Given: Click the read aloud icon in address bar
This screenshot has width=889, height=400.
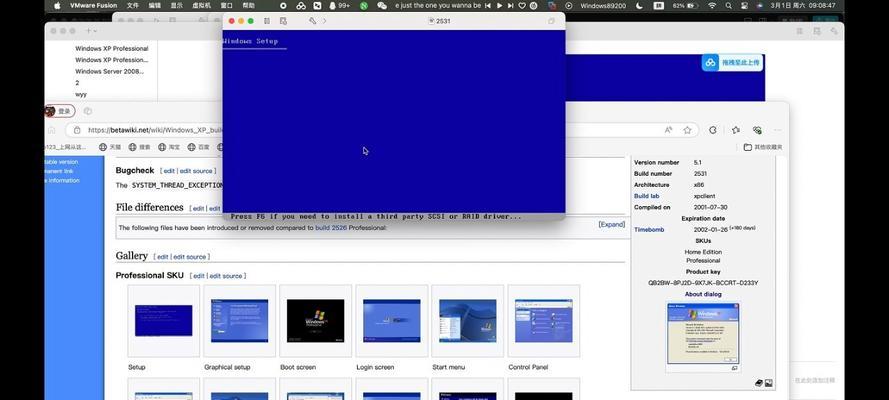Looking at the screenshot, I should pyautogui.click(x=668, y=130).
